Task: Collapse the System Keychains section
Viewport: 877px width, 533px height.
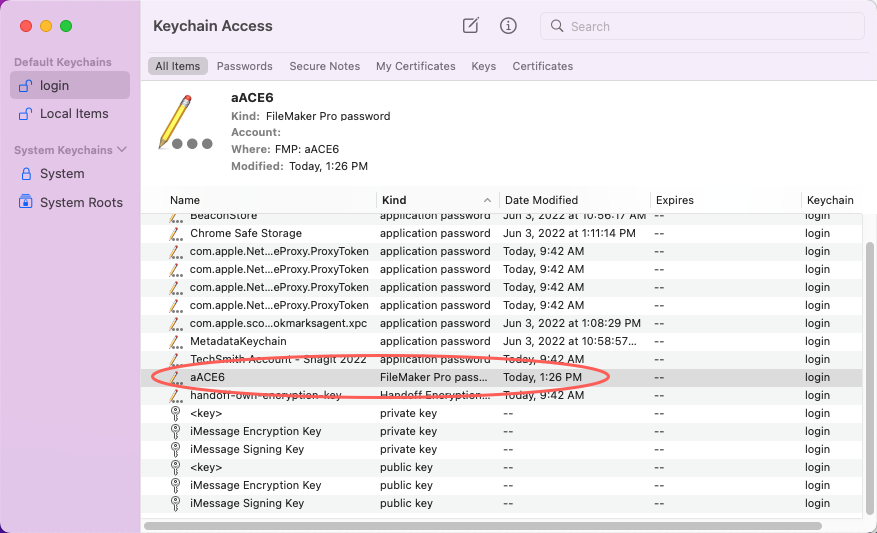Action: point(122,150)
